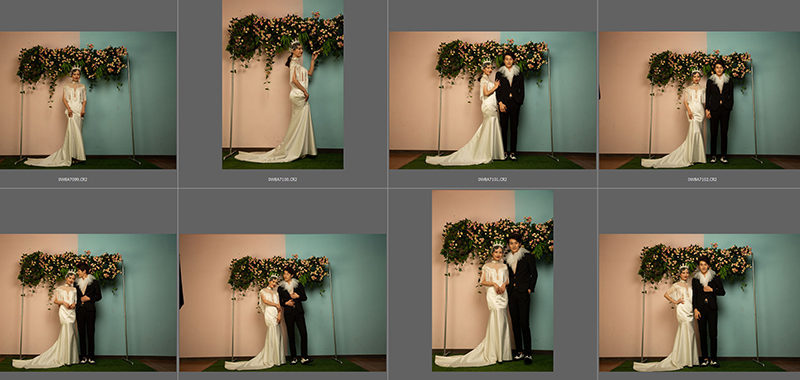Select the thumbnail directly below 0W8A7099.CR2

point(88,302)
